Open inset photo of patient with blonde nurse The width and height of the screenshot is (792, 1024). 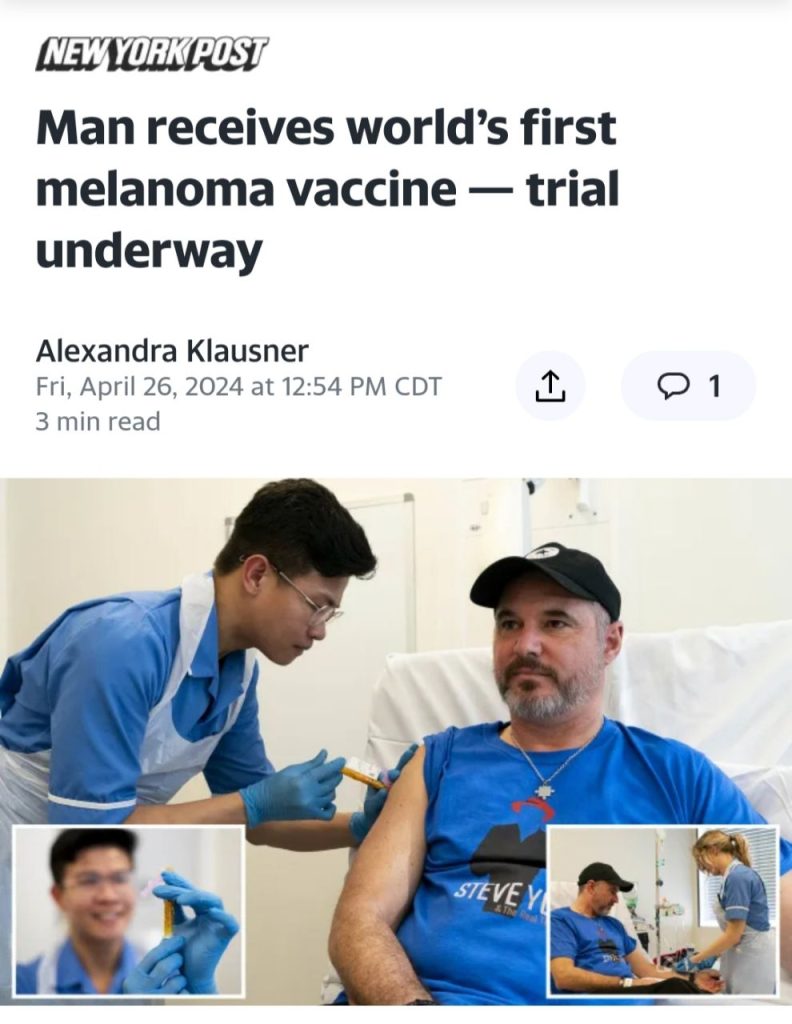click(x=663, y=911)
